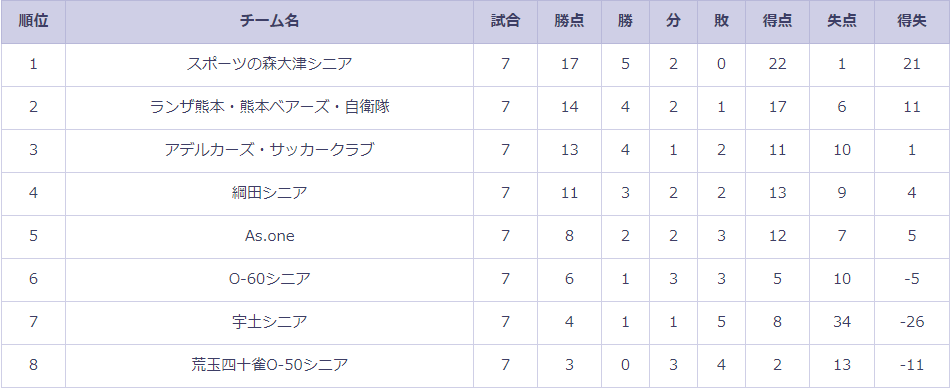Select the 勝点 header cell
Image resolution: width=951 pixels, height=389 pixels.
[x=569, y=21]
